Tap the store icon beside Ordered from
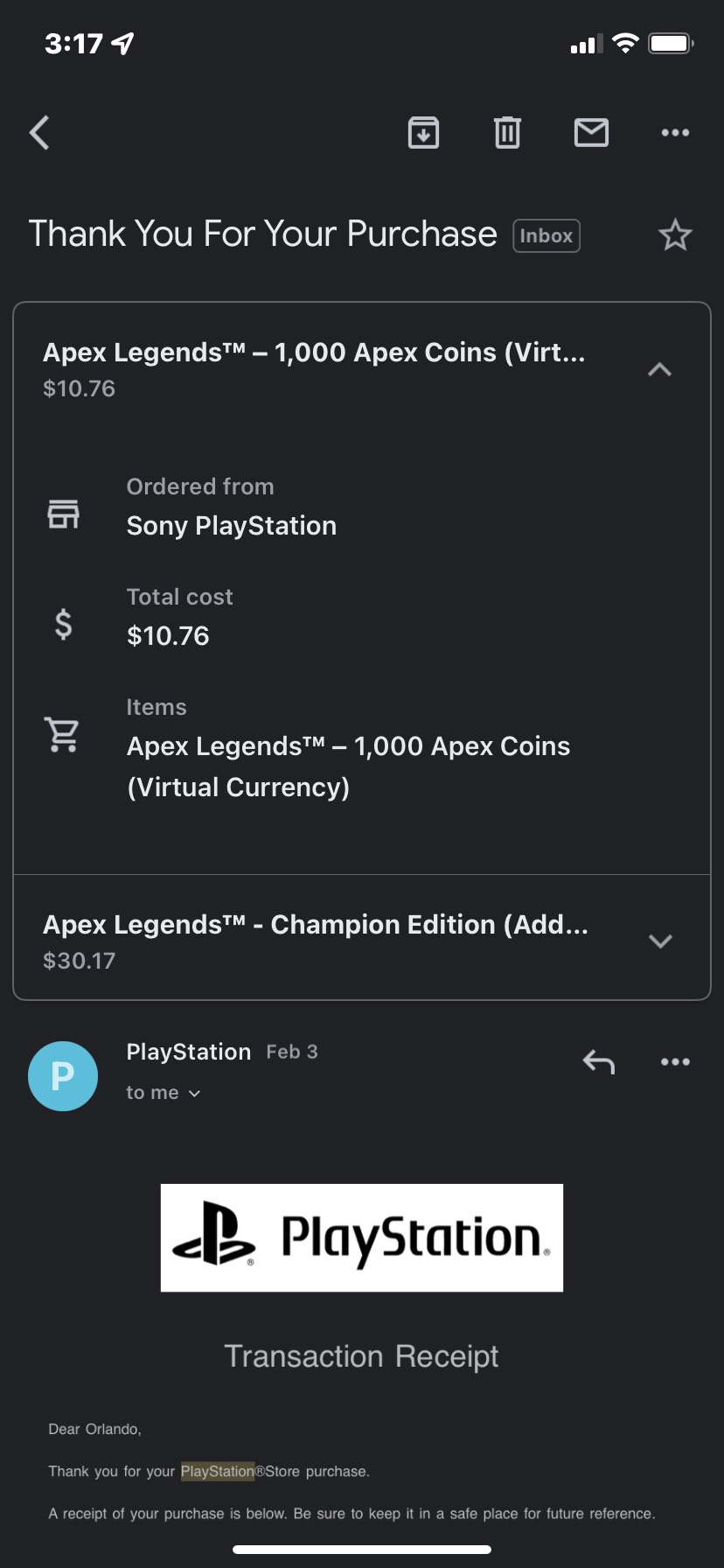 pos(63,514)
